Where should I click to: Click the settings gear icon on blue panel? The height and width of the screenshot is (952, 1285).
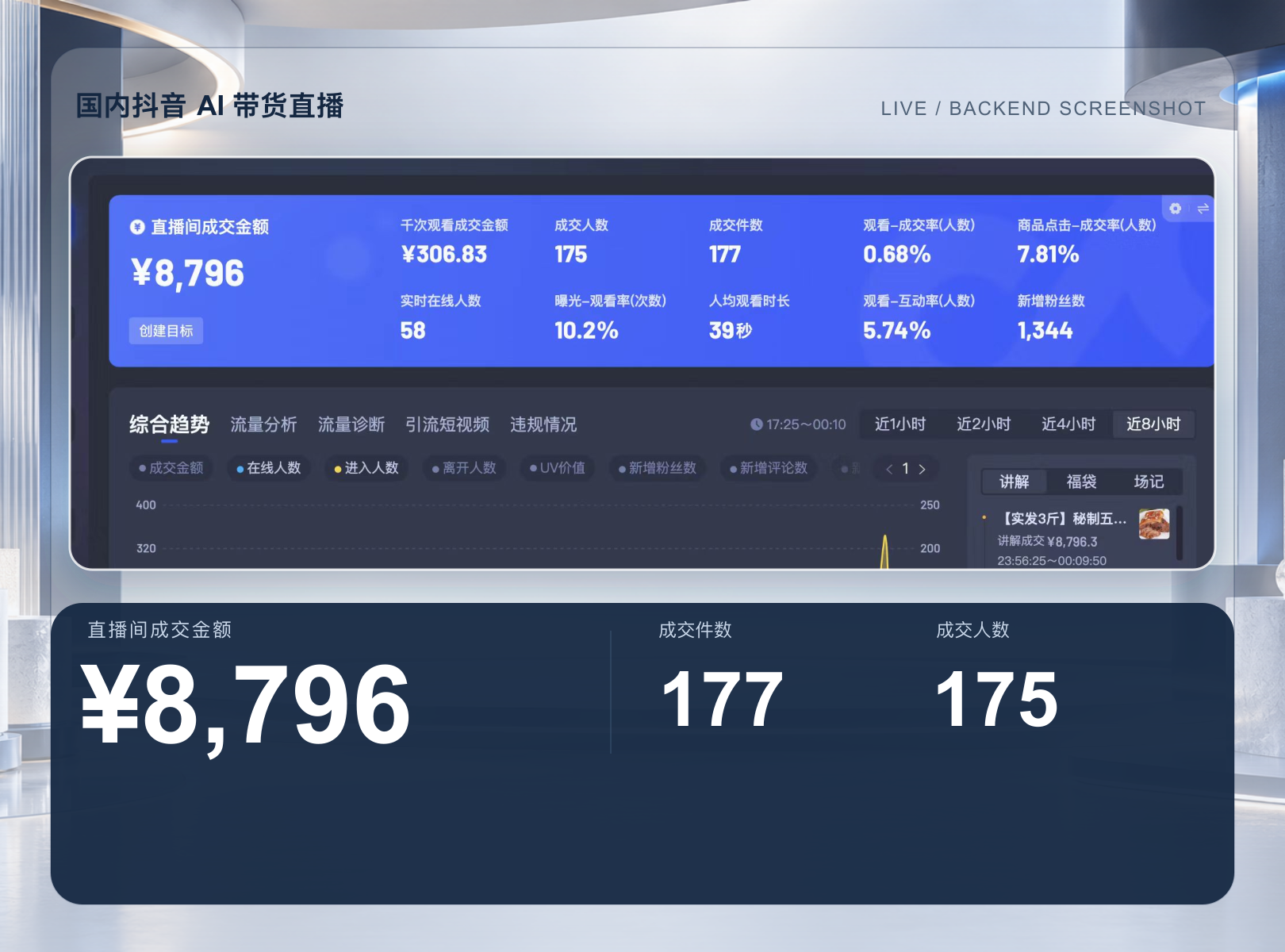[1176, 208]
